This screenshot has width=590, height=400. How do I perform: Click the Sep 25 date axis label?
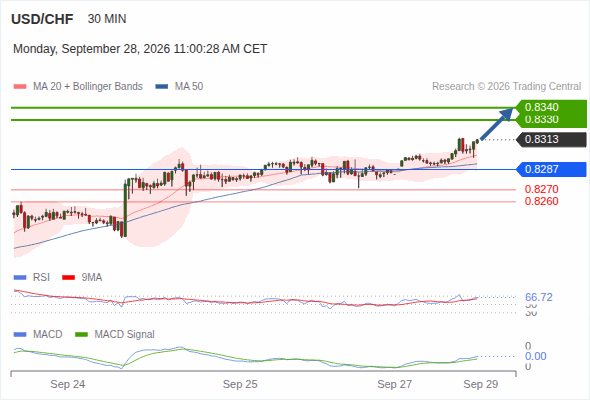[x=240, y=384]
